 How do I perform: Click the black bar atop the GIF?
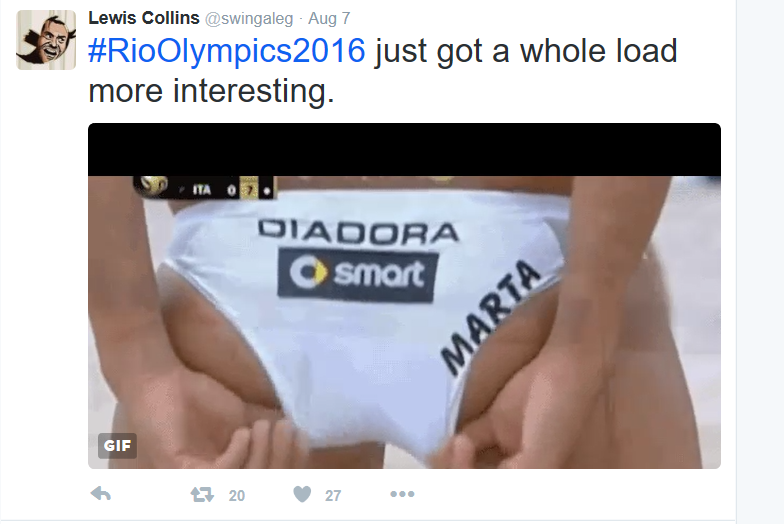pyautogui.click(x=404, y=150)
